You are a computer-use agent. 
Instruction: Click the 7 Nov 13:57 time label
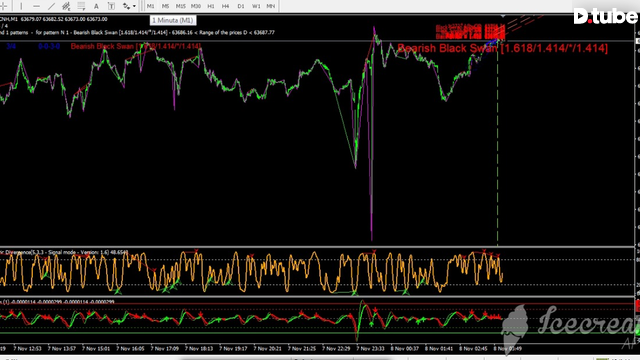[62, 349]
